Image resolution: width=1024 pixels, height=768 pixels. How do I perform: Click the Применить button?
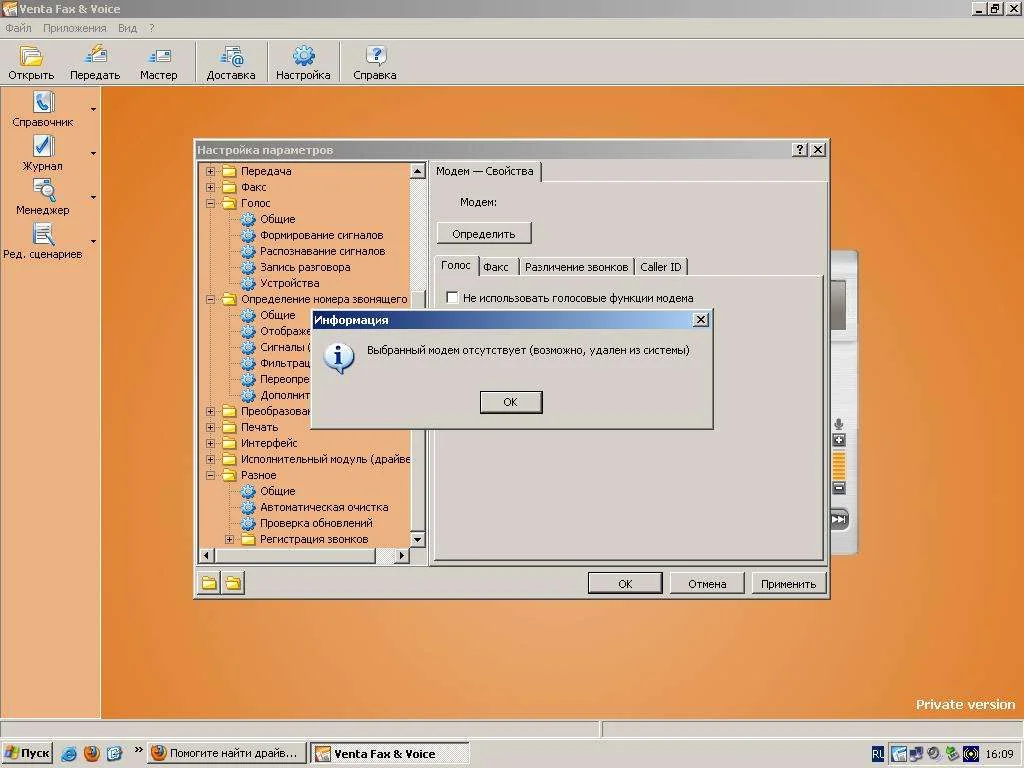click(x=788, y=584)
